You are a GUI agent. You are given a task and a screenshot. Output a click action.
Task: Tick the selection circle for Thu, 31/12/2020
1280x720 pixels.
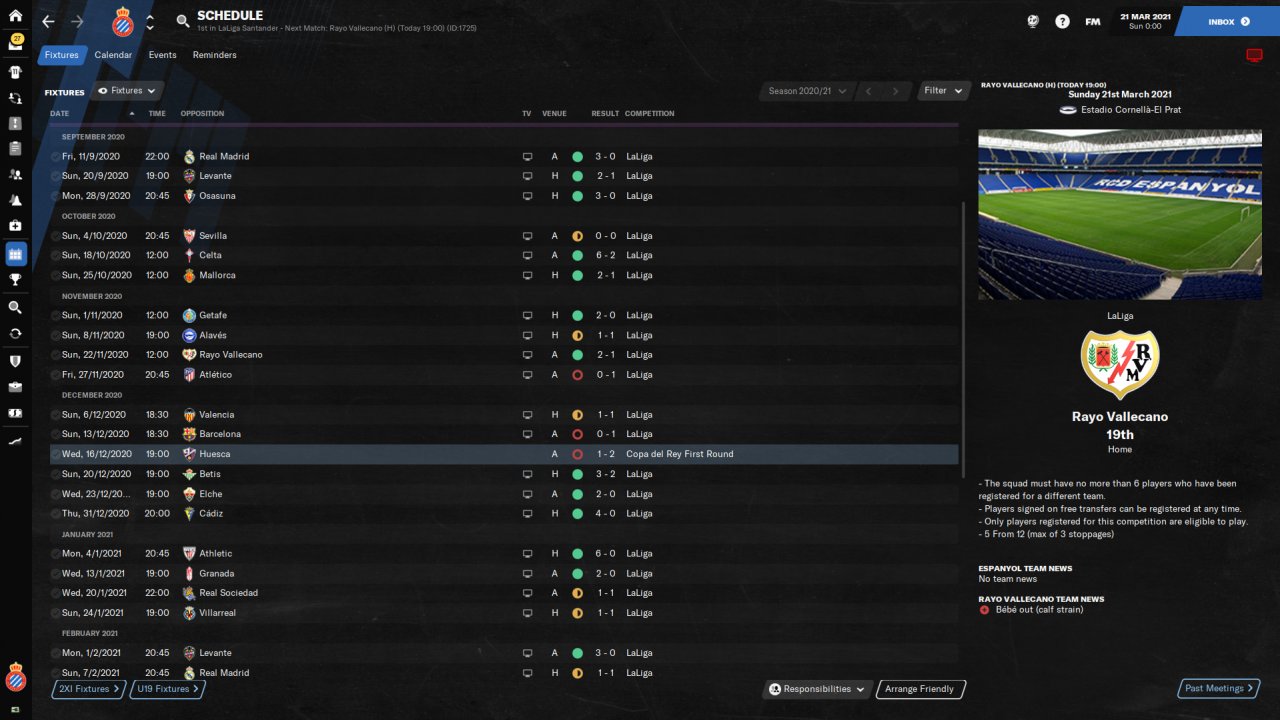click(x=55, y=514)
